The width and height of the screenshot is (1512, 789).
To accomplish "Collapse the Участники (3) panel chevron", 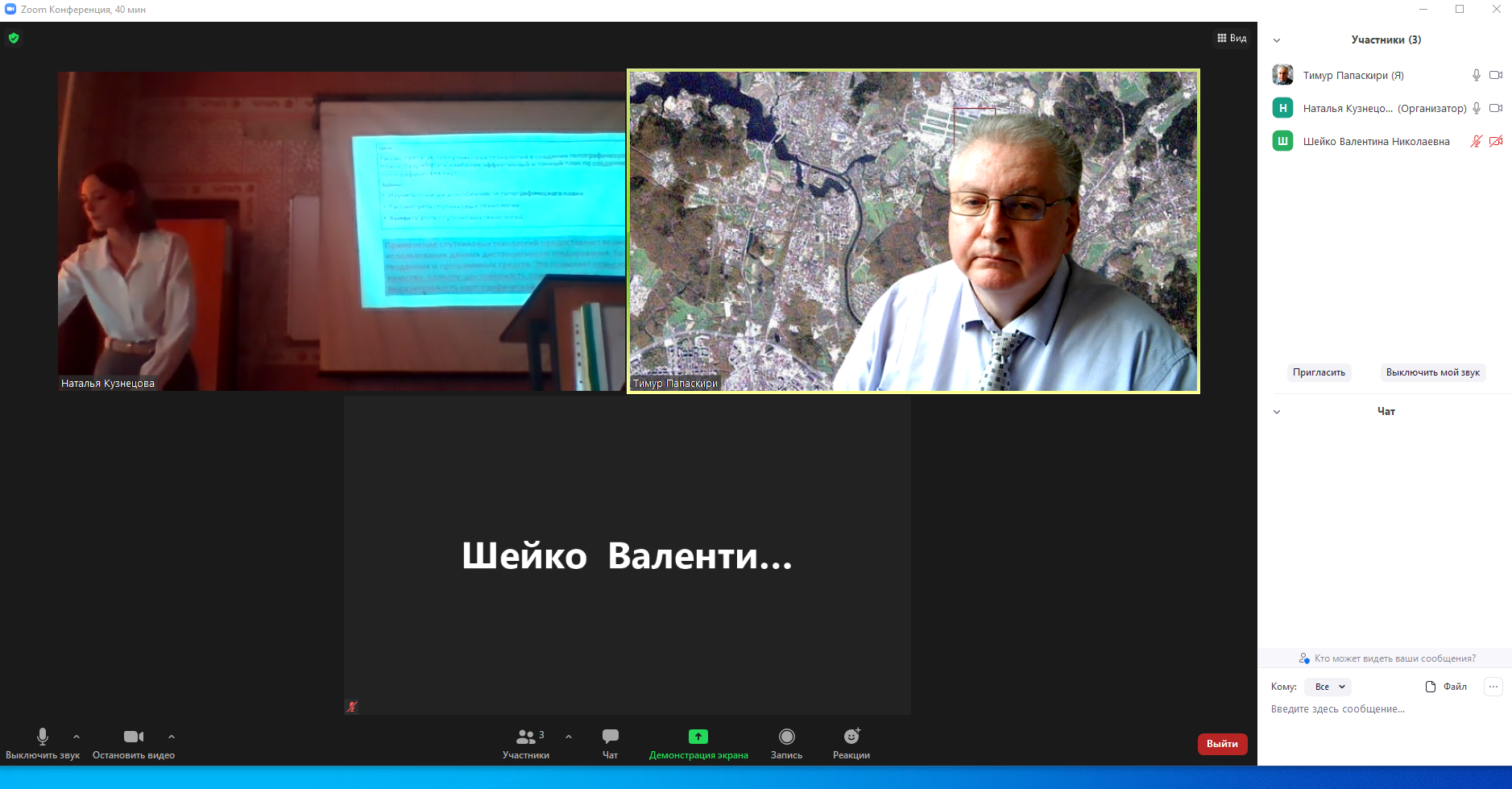I will [1277, 40].
